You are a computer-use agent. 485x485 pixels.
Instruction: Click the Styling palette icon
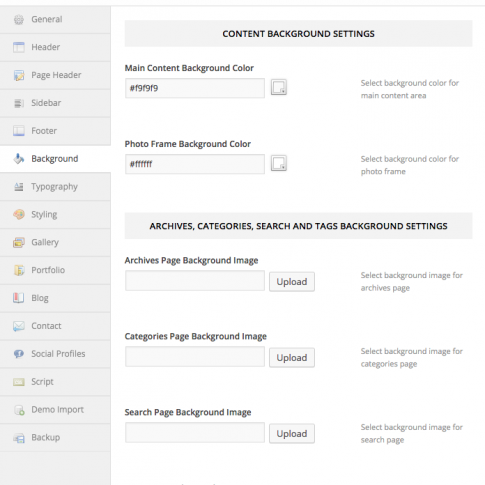(19, 214)
